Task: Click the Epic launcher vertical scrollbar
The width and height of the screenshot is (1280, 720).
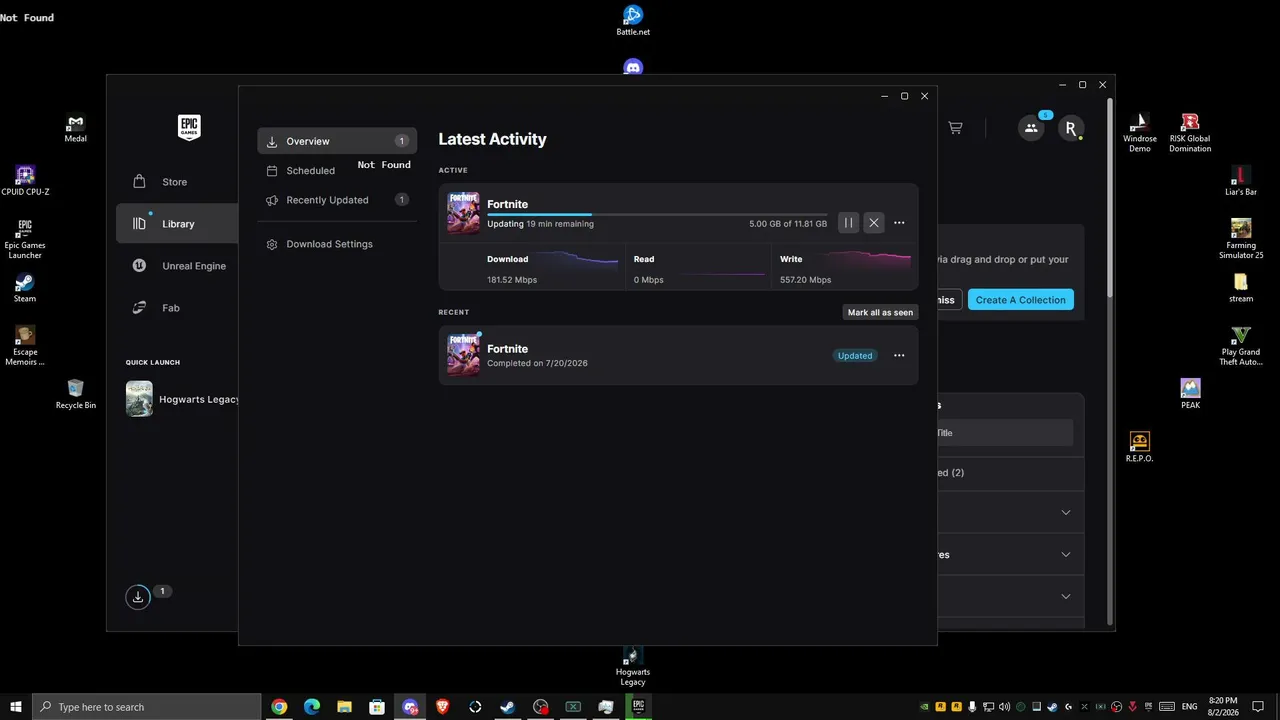Action: click(x=1109, y=196)
